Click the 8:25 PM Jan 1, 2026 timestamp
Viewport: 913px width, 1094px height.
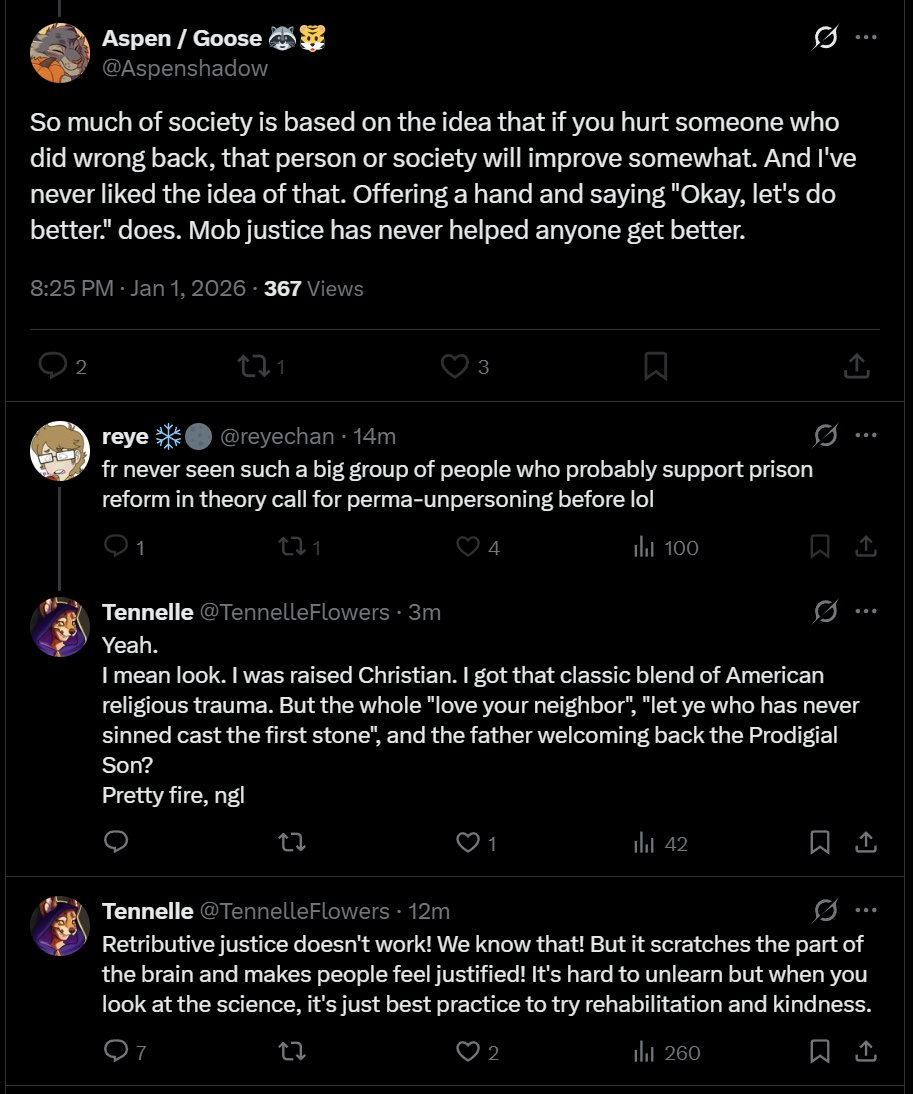(x=138, y=289)
